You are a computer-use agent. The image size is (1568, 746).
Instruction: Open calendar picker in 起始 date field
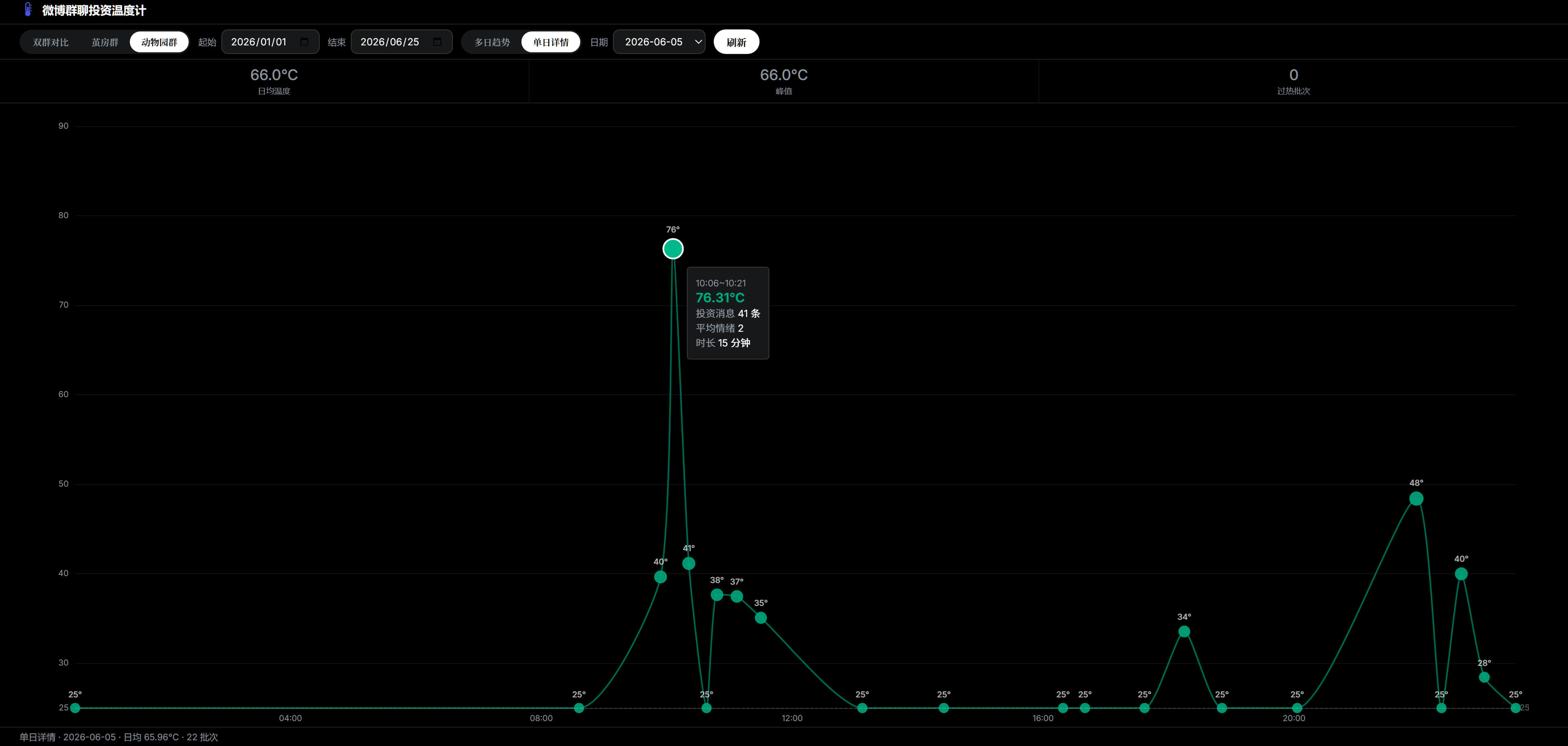[304, 42]
